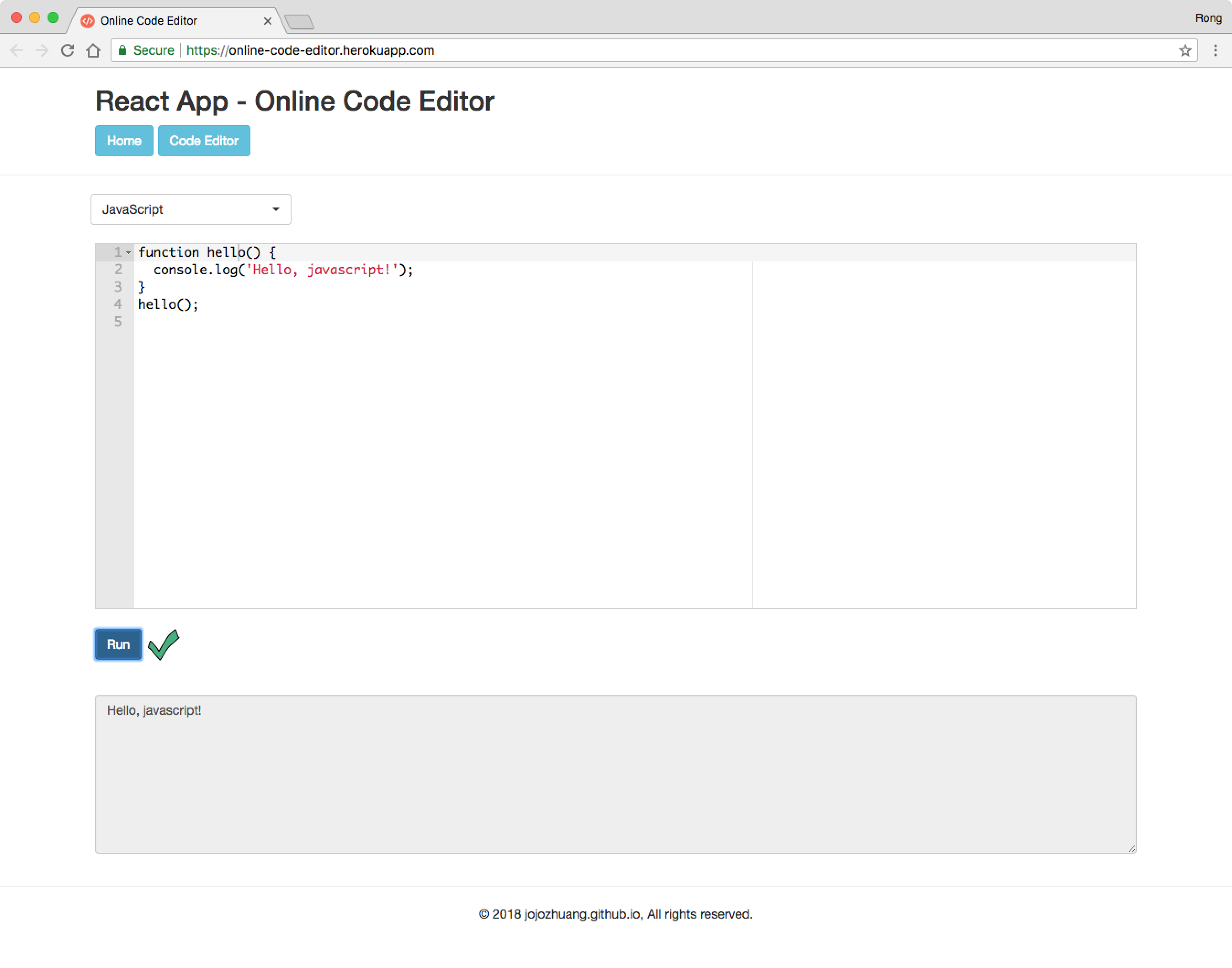Open the Code Editor nav button
Image resolution: width=1232 pixels, height=968 pixels.
click(204, 141)
